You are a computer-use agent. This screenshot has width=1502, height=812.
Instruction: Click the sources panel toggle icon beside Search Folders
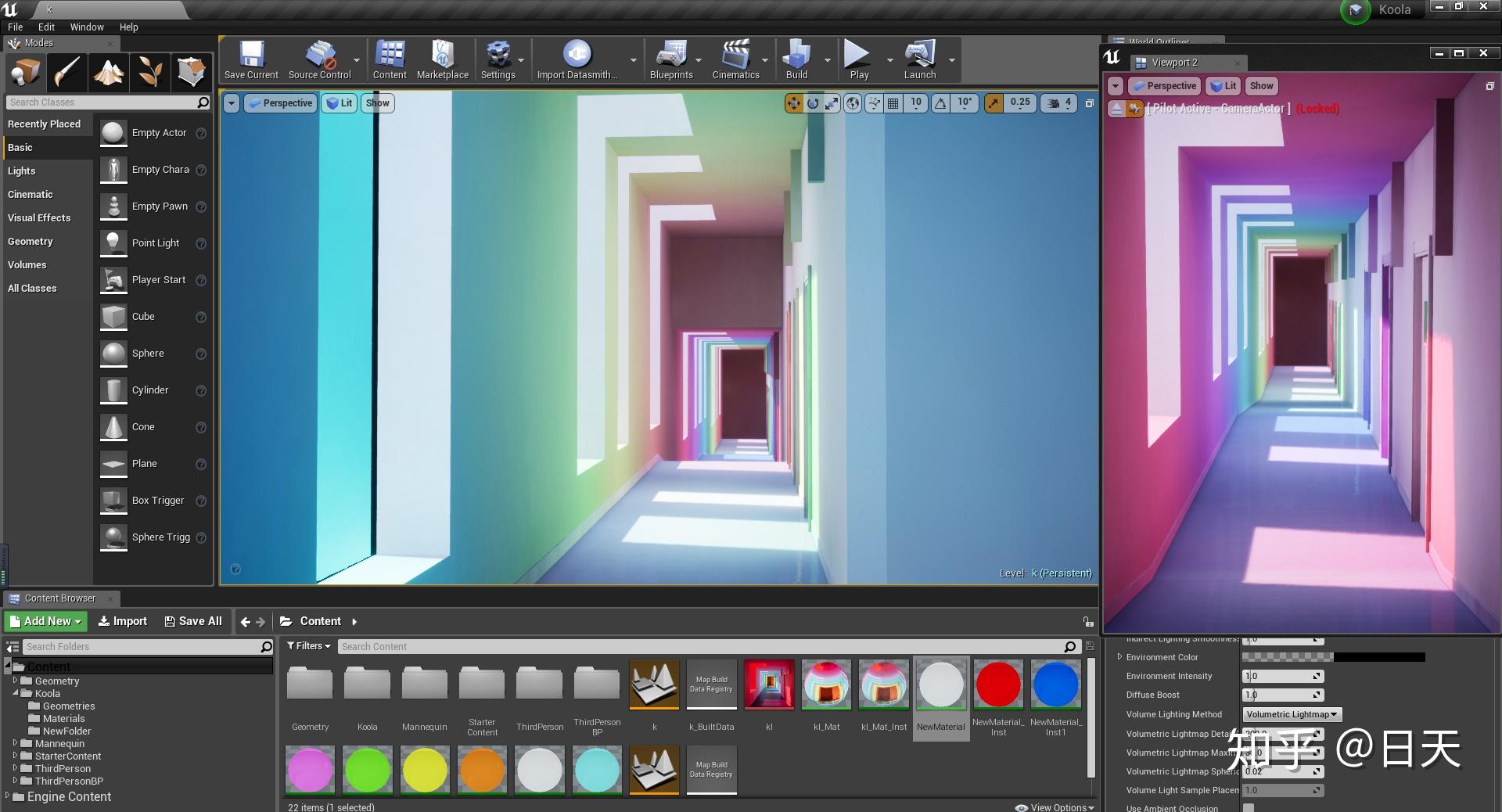[13, 647]
